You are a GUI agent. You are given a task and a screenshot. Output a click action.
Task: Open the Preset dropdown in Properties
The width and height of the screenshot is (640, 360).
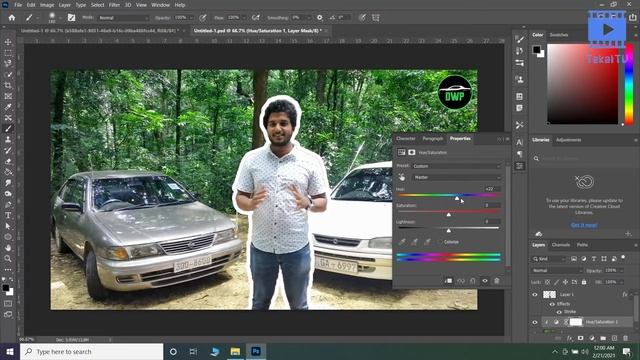point(456,166)
